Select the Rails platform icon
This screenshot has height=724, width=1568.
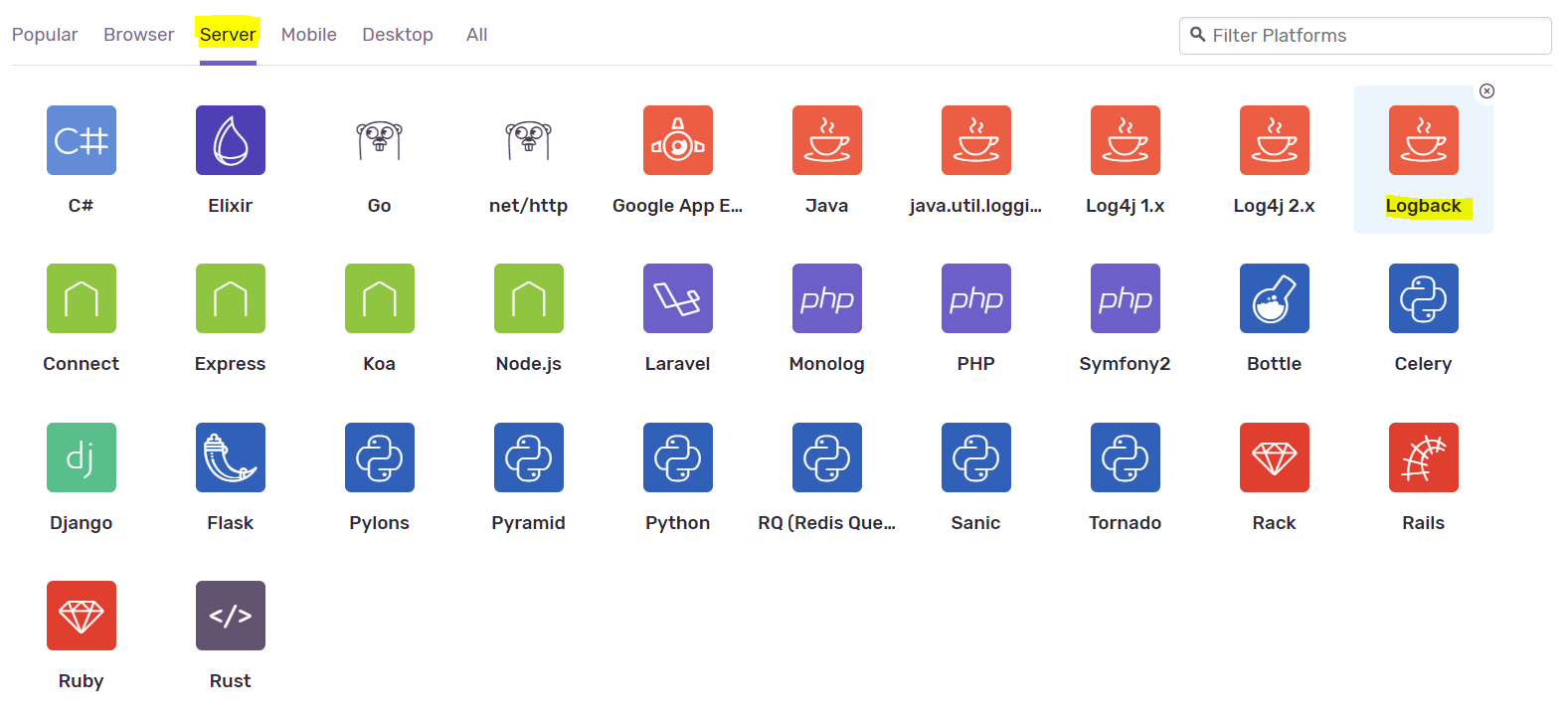click(x=1424, y=457)
